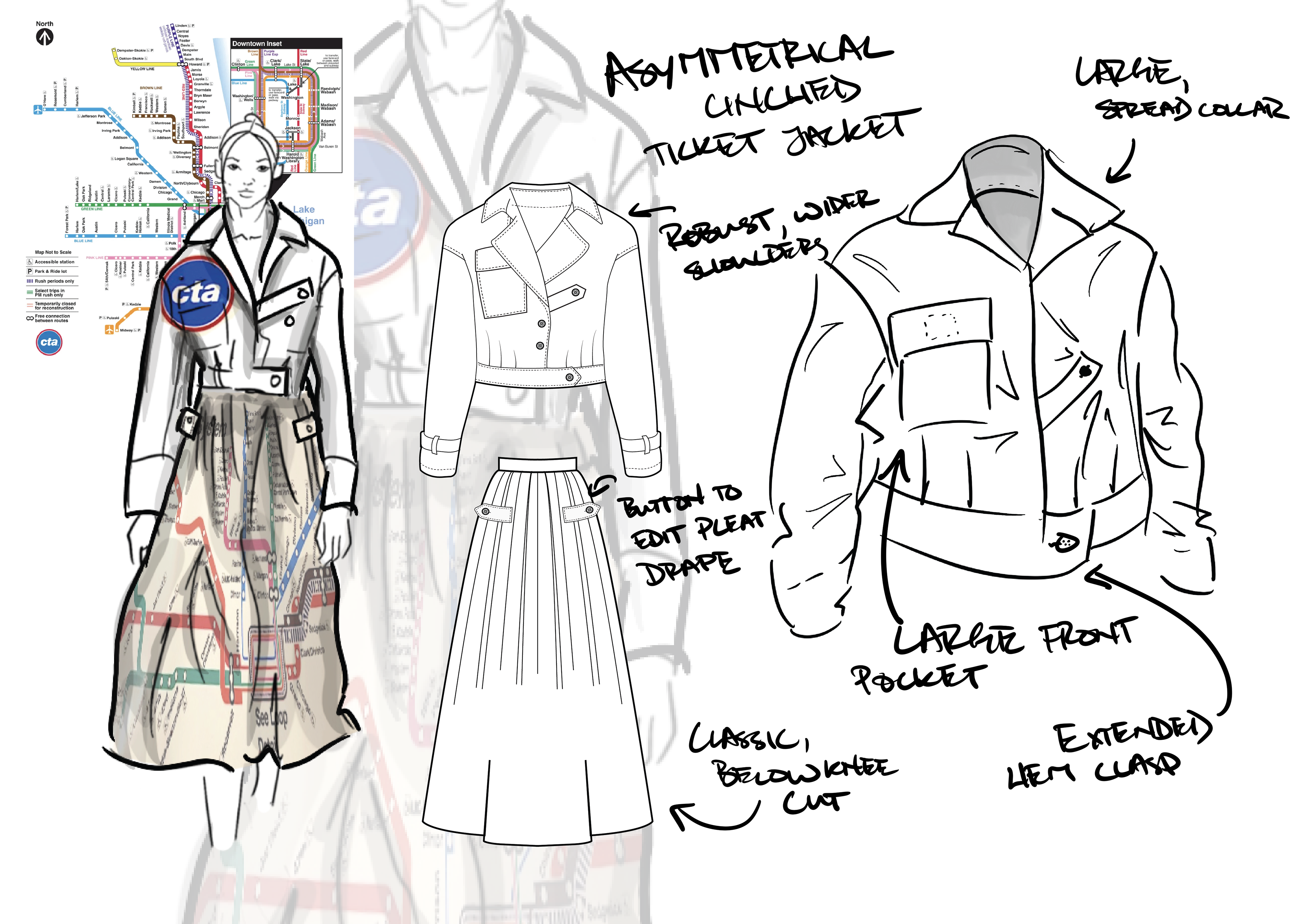This screenshot has height=924, width=1307.
Task: Click the large cta badge on the jacket
Action: tap(197, 293)
